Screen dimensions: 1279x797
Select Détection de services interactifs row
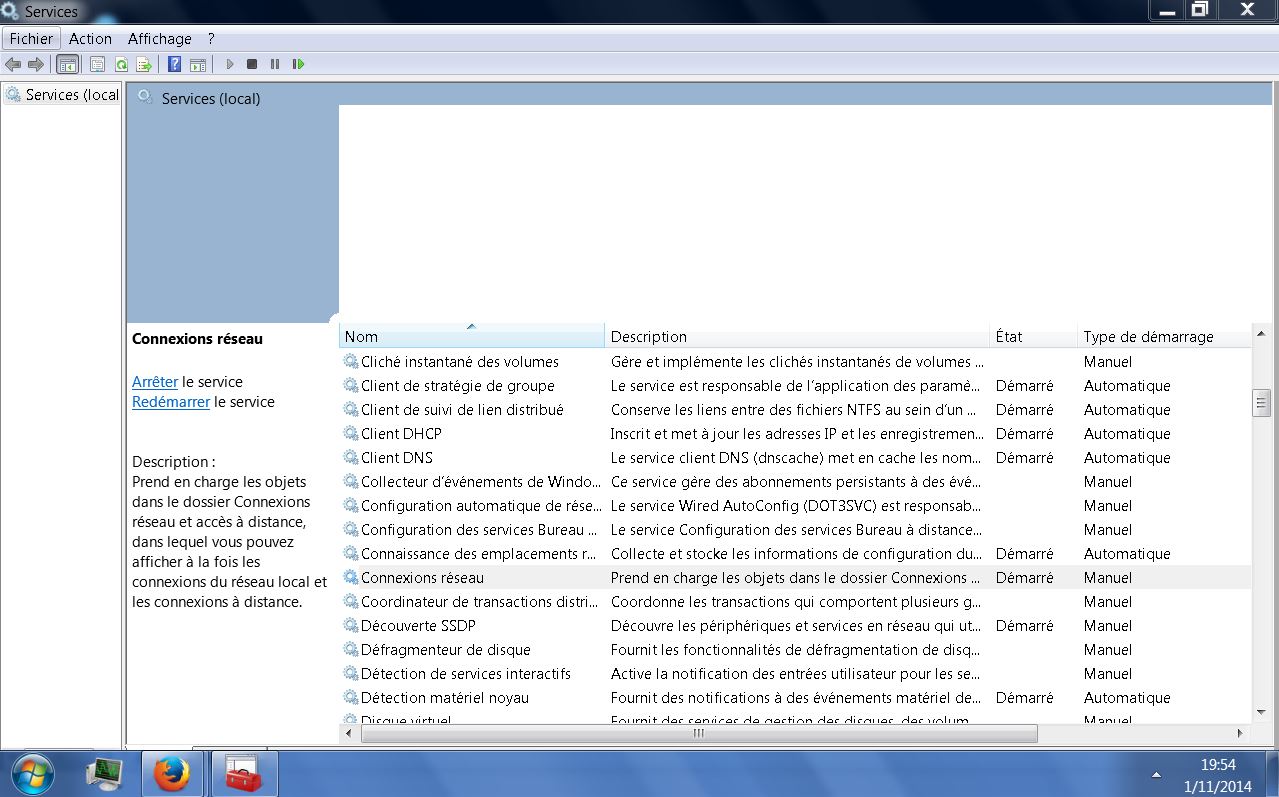pyautogui.click(x=795, y=673)
